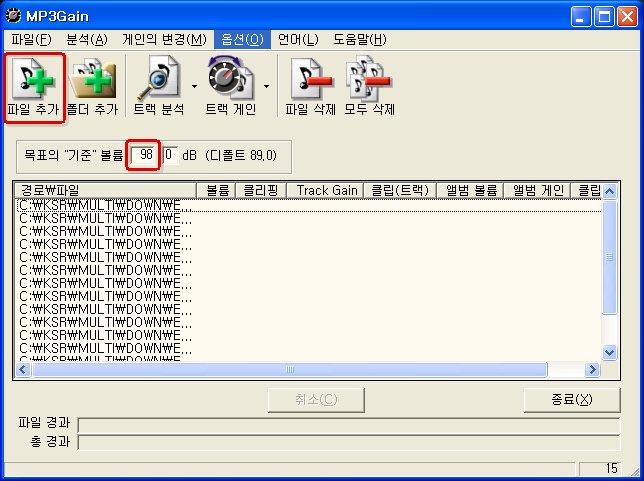Click the 클립(트랙) column header
The image size is (644, 481).
point(400,191)
